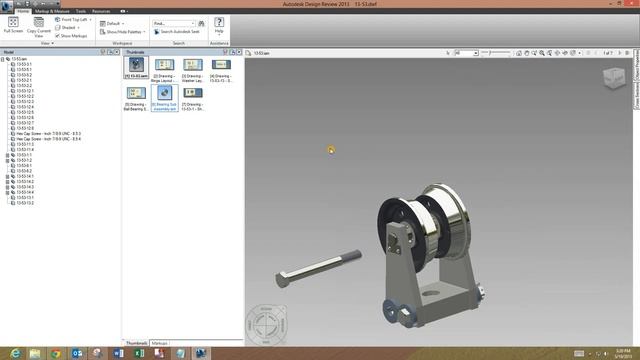Open Microsoft Word from the taskbar
Screen dimensions: 640x360
[x=118, y=353]
